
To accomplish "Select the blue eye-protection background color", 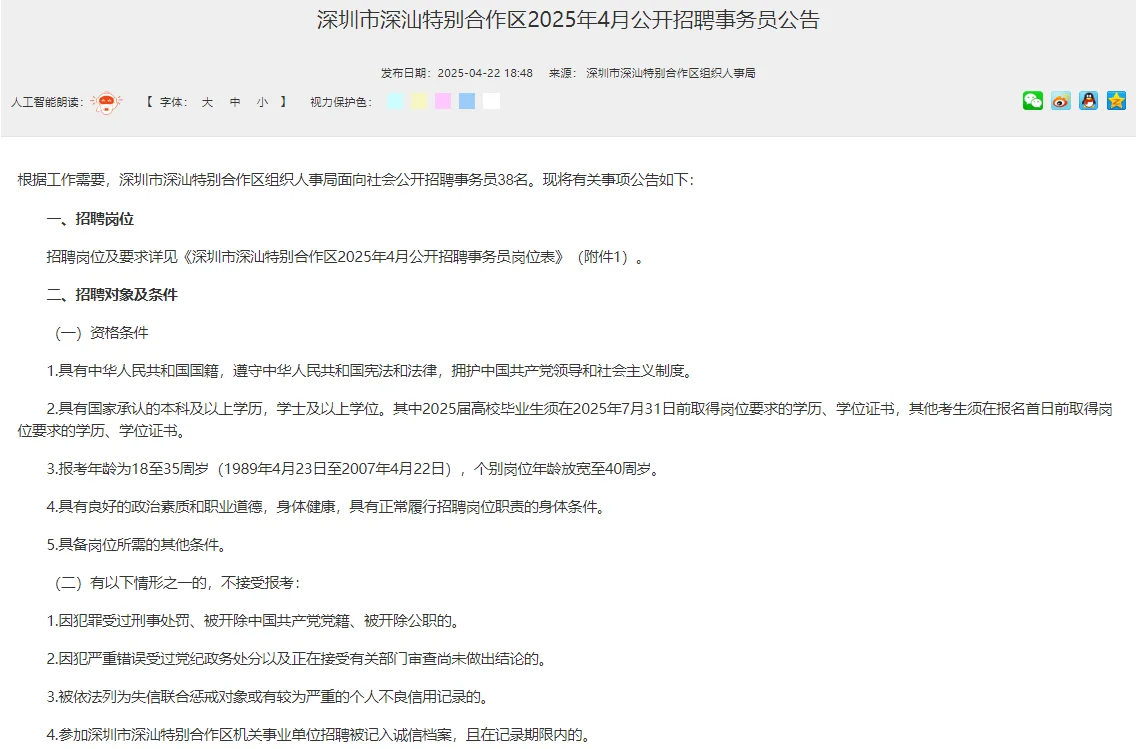I will coord(466,101).
